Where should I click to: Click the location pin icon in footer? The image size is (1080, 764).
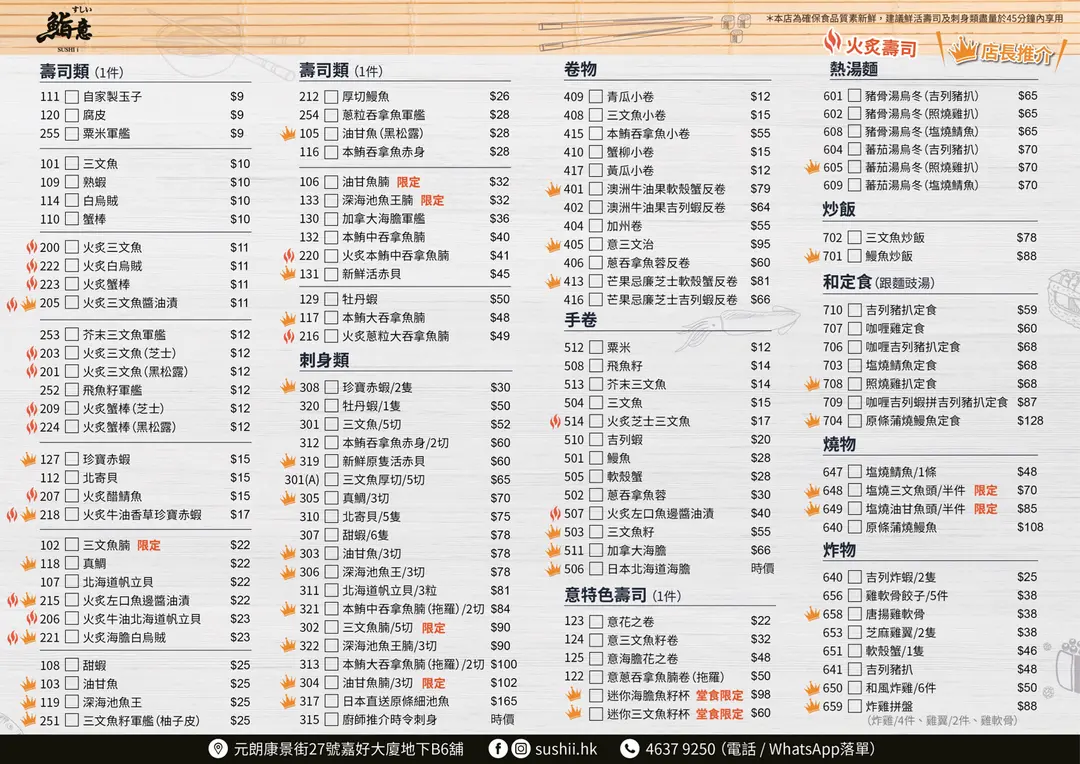click(x=218, y=749)
